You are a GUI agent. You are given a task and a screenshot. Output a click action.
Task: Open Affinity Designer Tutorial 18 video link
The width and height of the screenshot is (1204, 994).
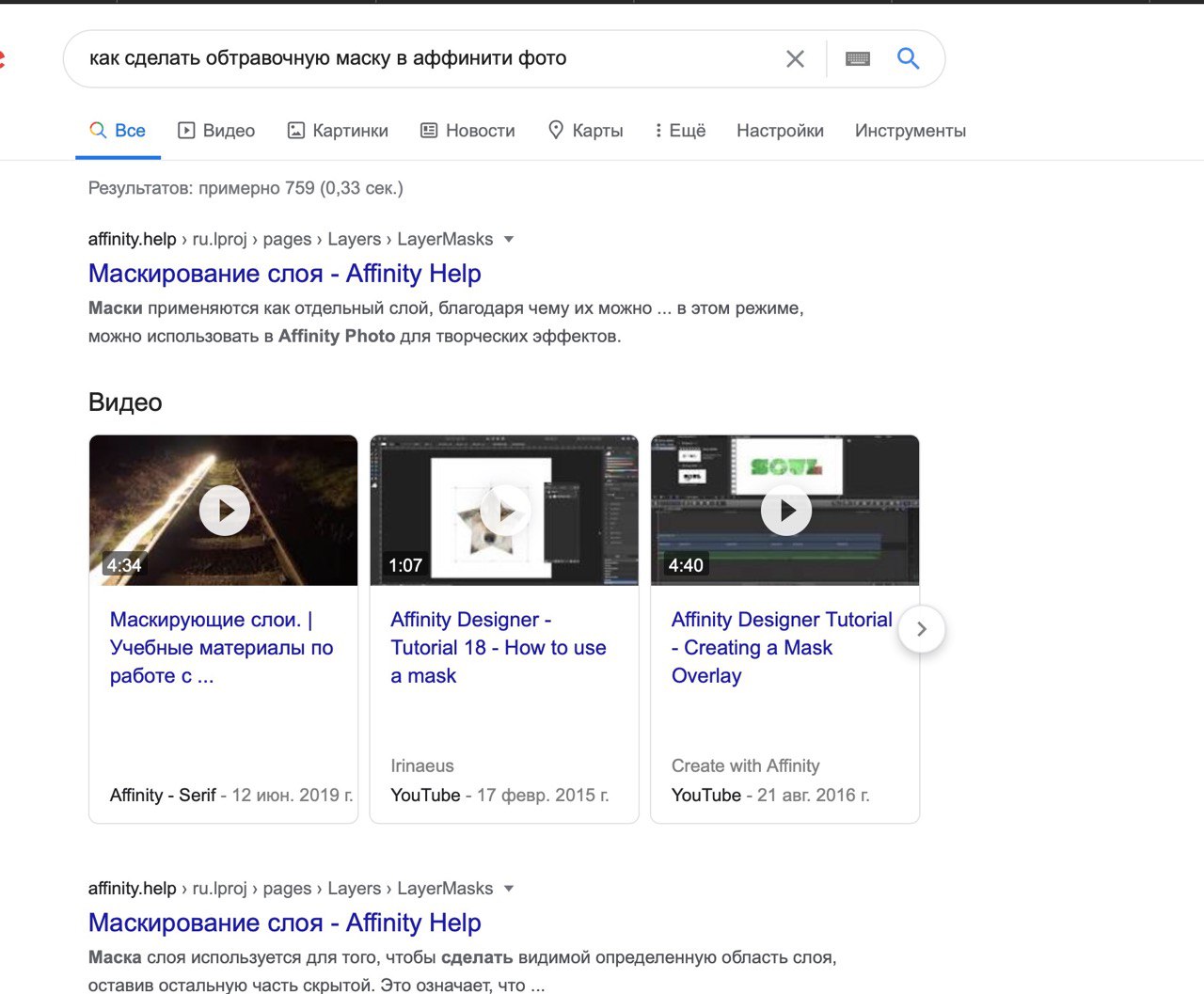tap(499, 648)
